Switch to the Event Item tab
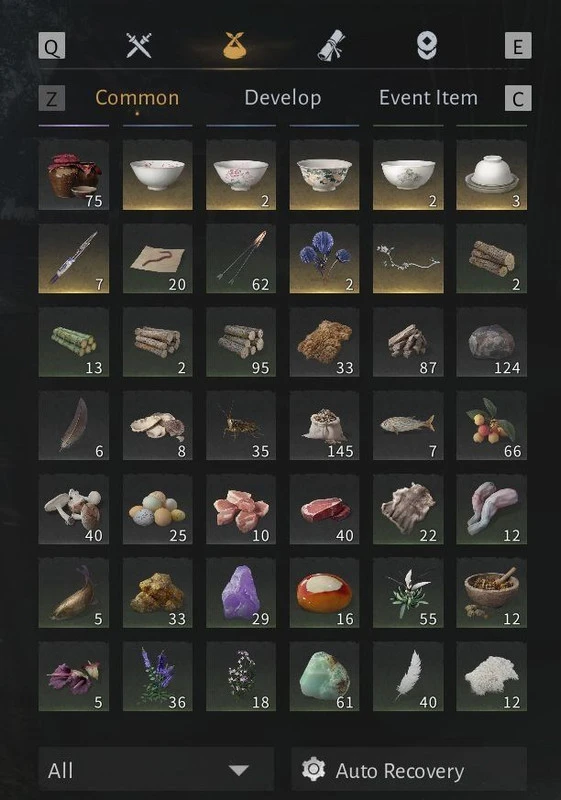 [428, 97]
